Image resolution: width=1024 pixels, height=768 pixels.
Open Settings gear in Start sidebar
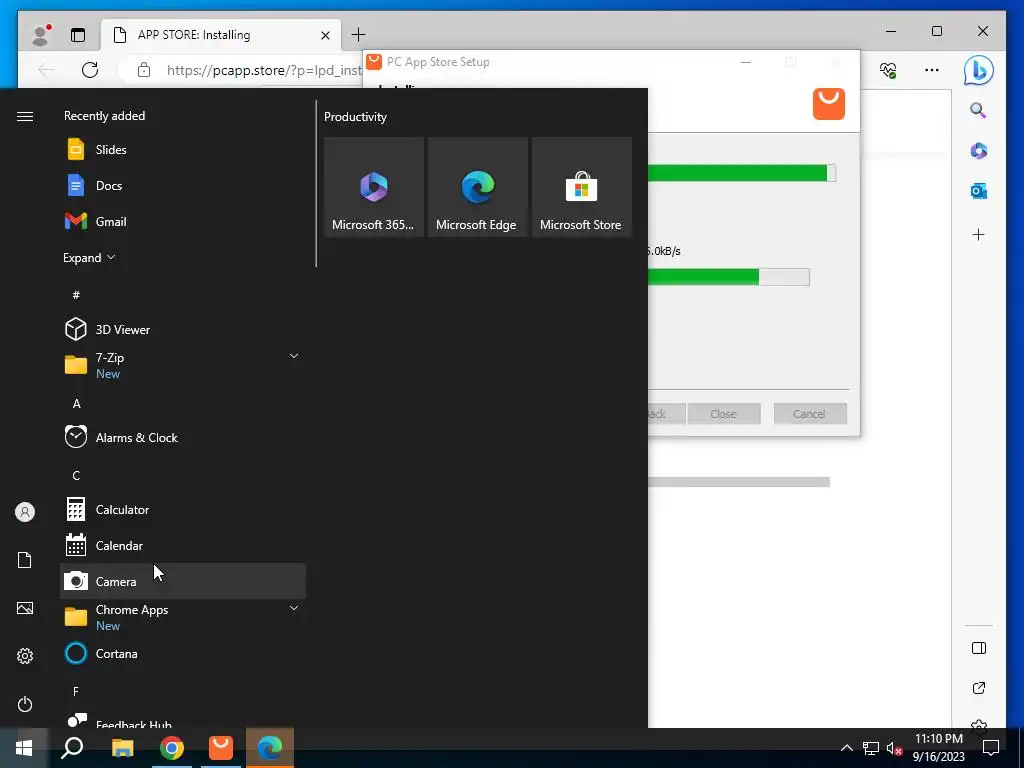[25, 656]
